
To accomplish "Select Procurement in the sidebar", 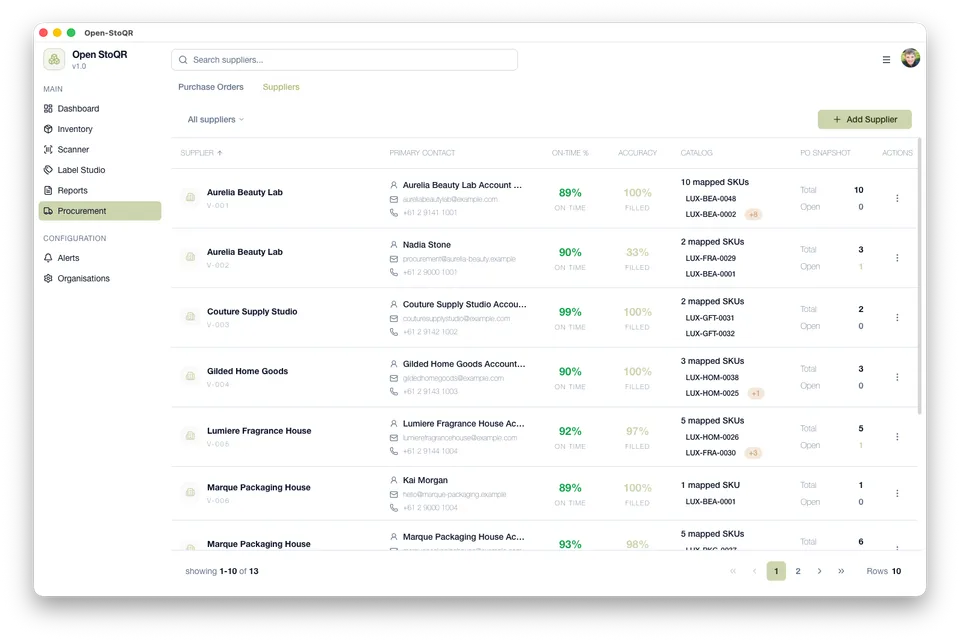I will pos(100,211).
